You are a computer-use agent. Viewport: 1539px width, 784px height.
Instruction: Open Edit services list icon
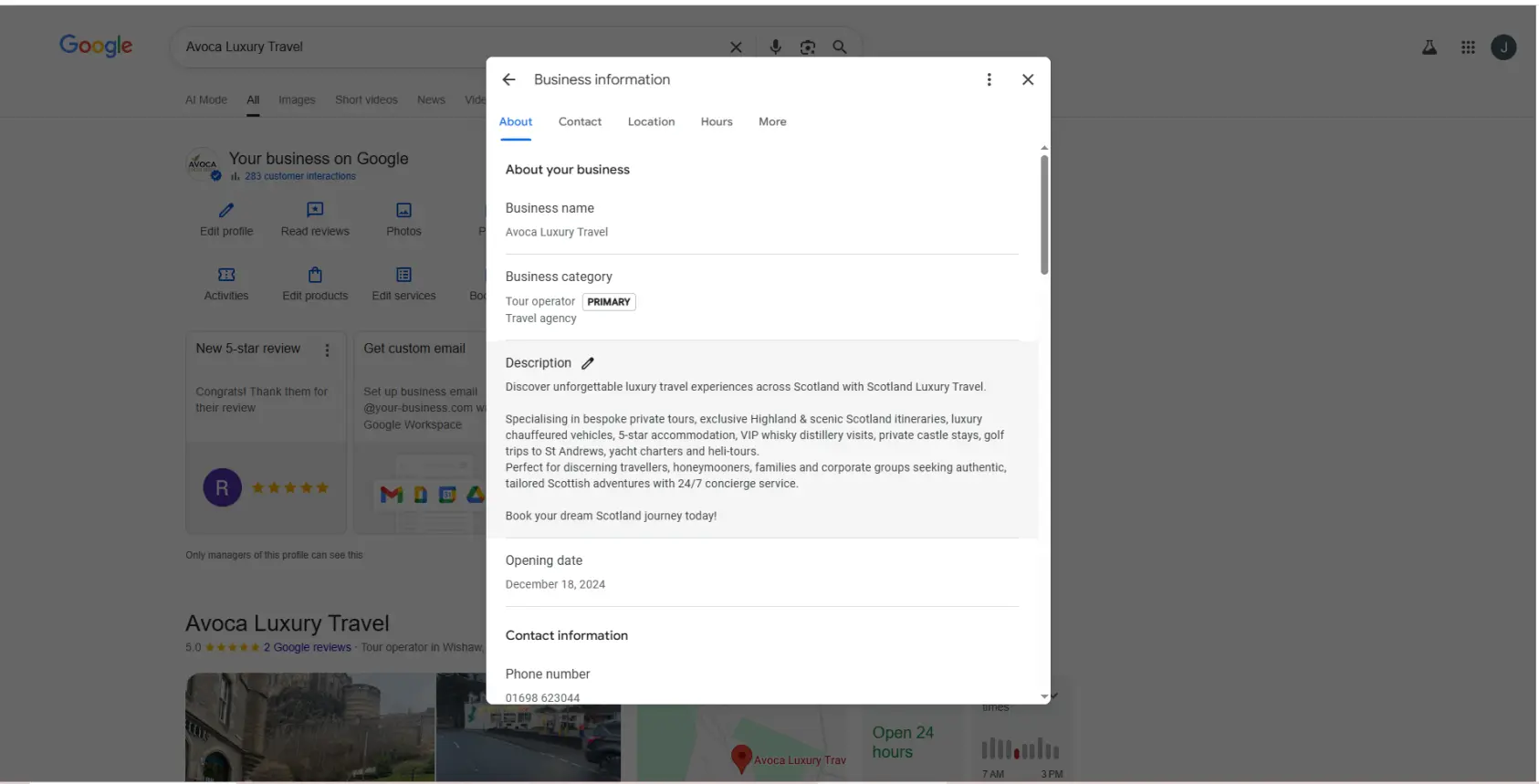coord(404,275)
